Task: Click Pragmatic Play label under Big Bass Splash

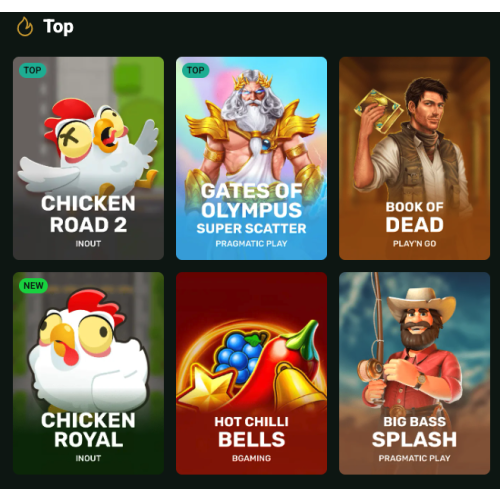Action: point(414,458)
